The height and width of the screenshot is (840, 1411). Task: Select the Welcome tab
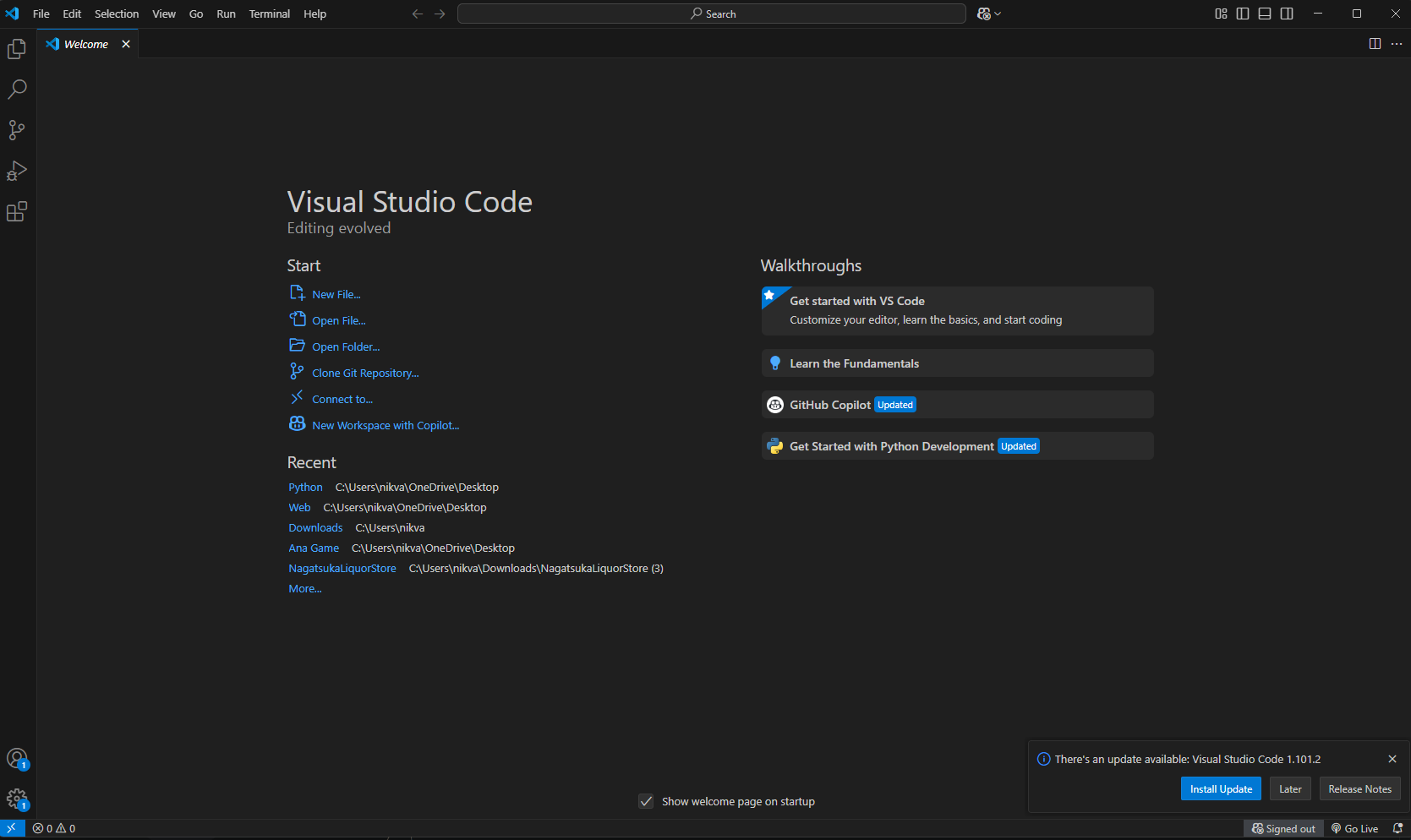pyautogui.click(x=85, y=44)
